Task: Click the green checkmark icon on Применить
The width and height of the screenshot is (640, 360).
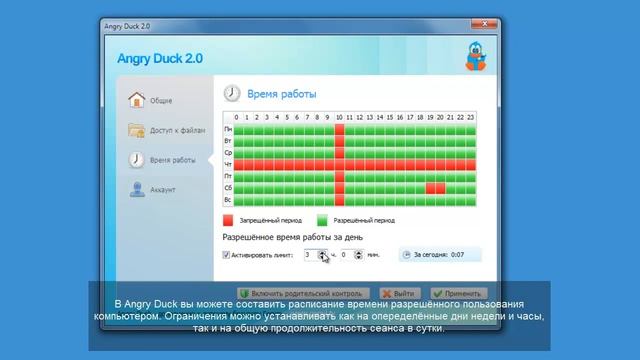Action: coord(438,293)
